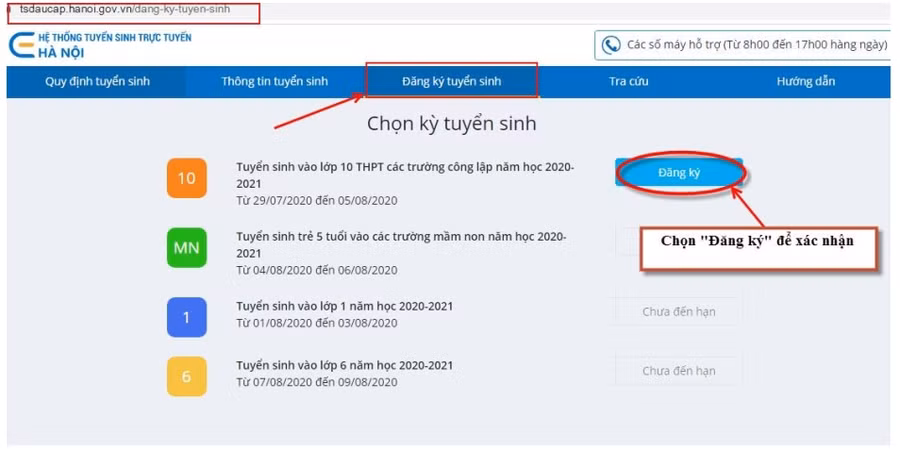Image resolution: width=900 pixels, height=452 pixels.
Task: Select date 'Từ 04/08/2020 đến 06/08/2020'
Action: (x=317, y=270)
